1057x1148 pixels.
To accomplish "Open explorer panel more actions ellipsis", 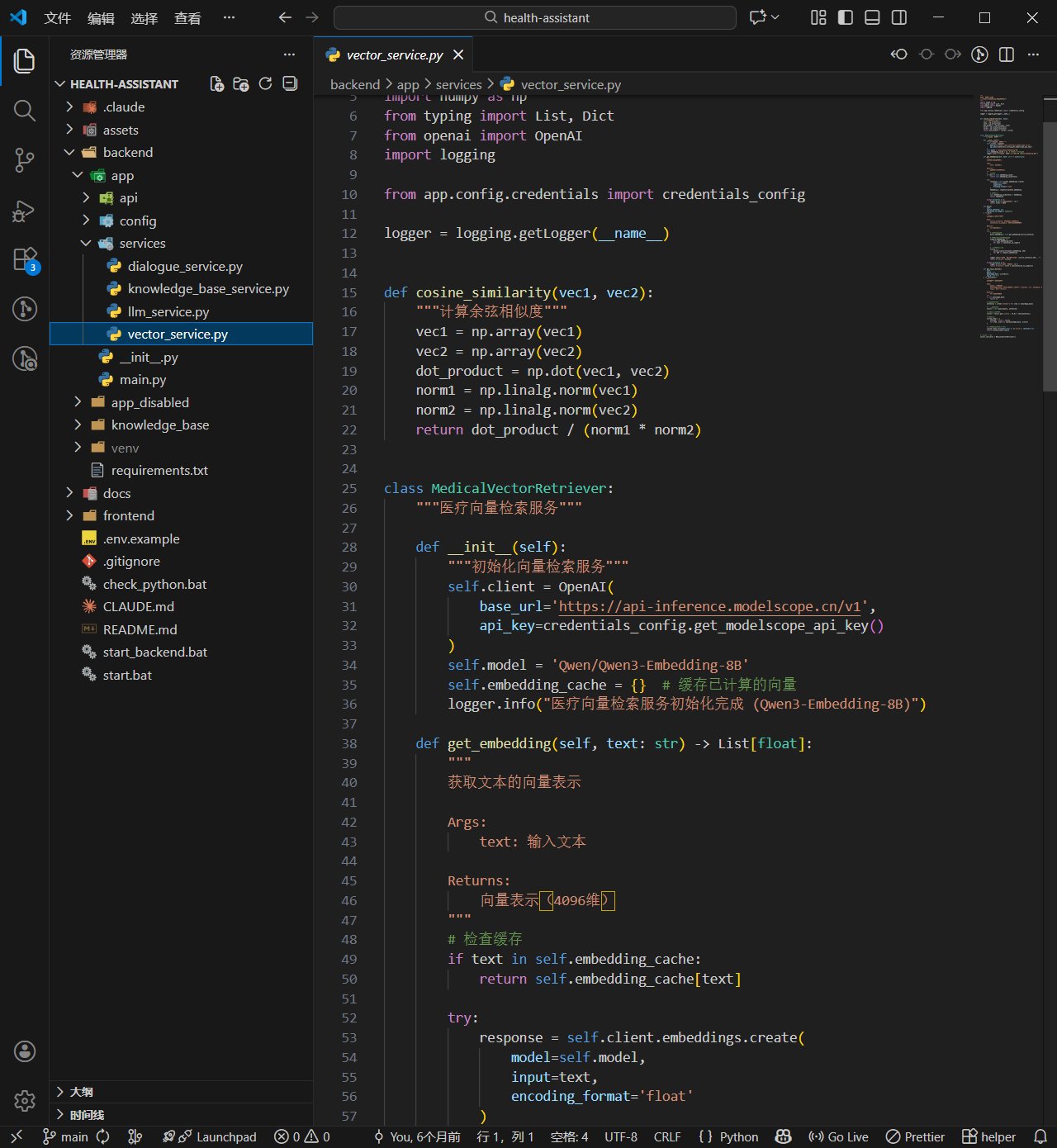I will [289, 55].
